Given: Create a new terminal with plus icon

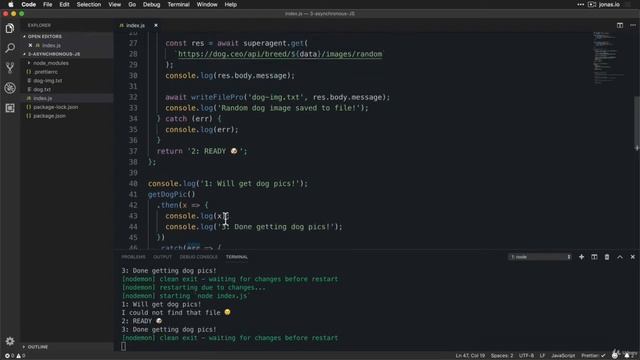Looking at the screenshot, I should tap(581, 257).
